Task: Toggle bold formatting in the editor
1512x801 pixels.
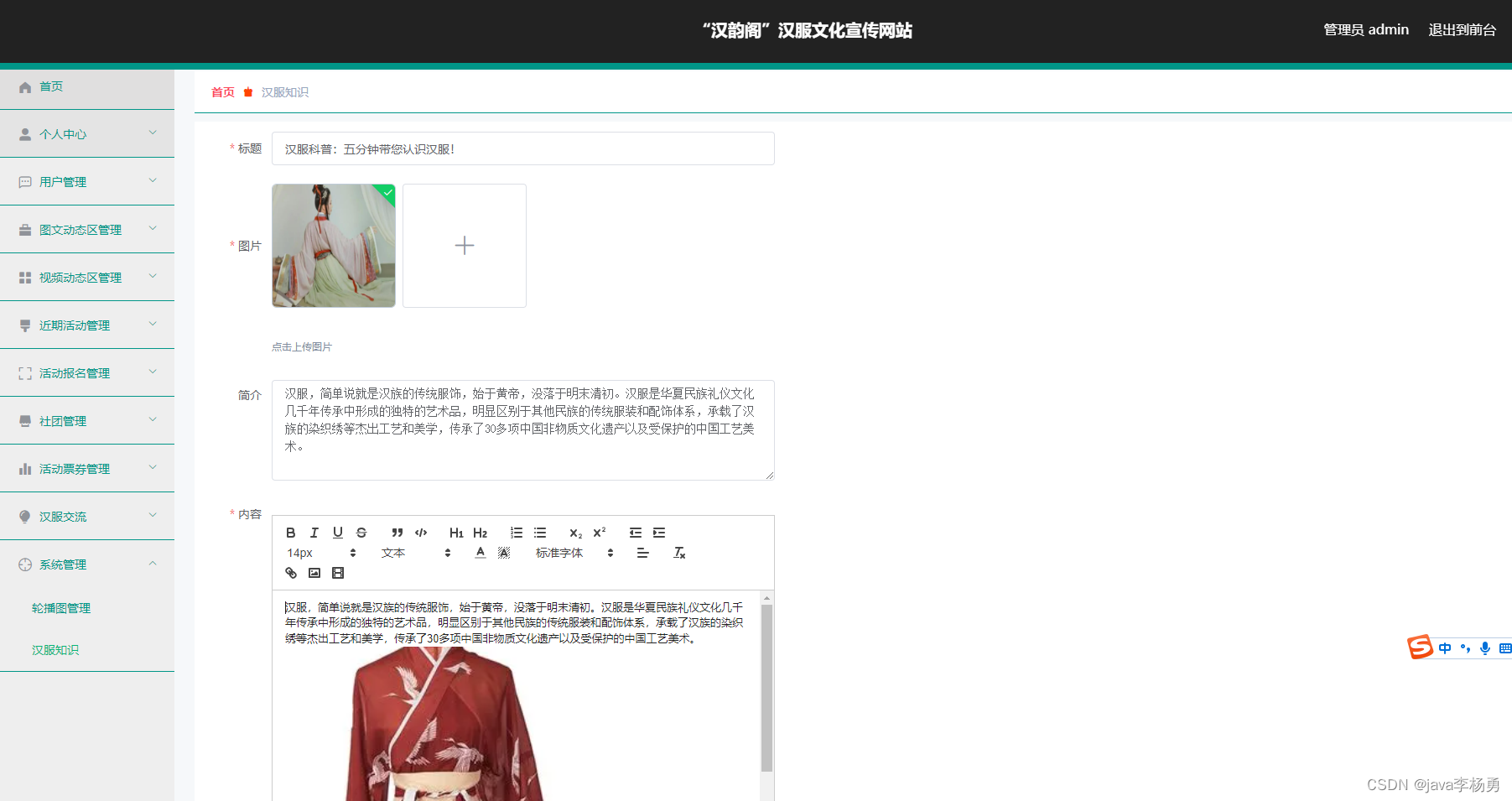Action: [x=291, y=533]
